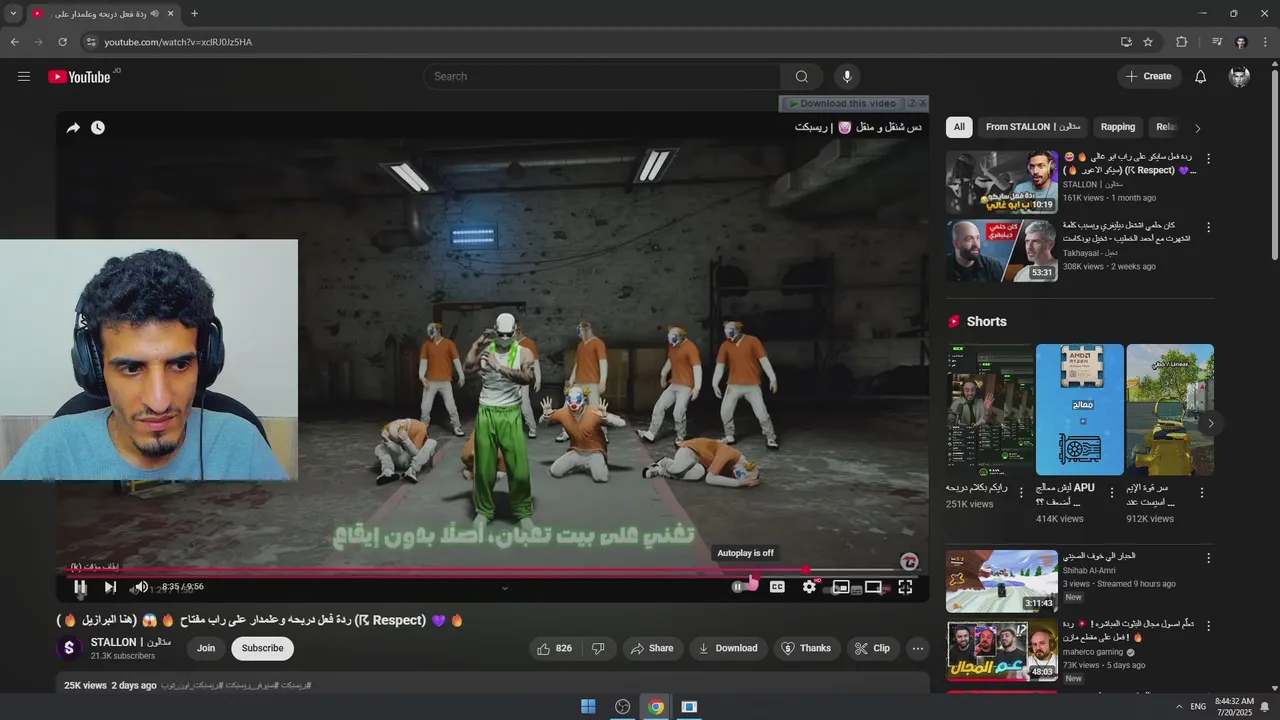Close the Download this video overlay

[922, 103]
